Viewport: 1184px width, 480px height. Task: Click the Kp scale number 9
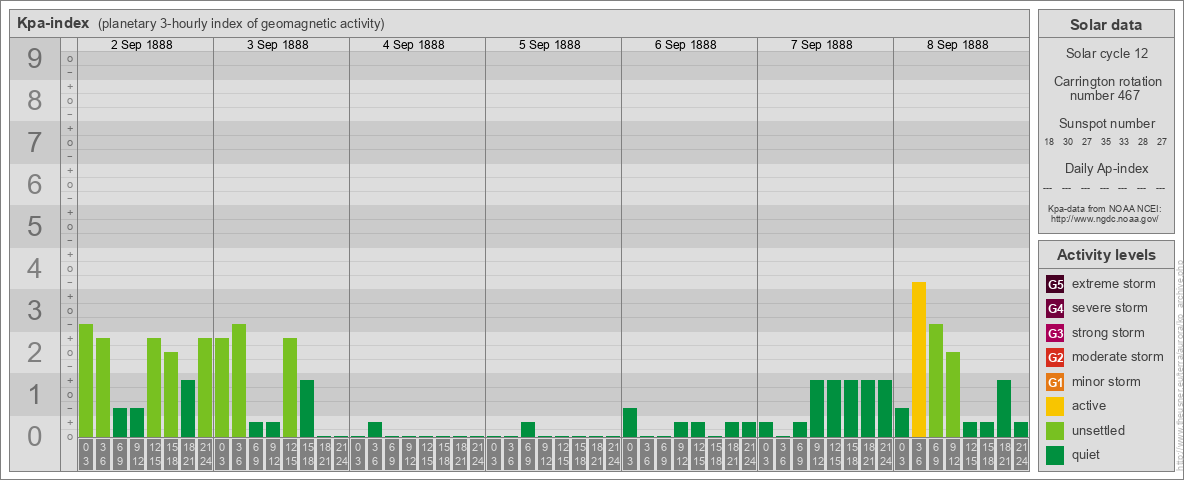point(34,59)
